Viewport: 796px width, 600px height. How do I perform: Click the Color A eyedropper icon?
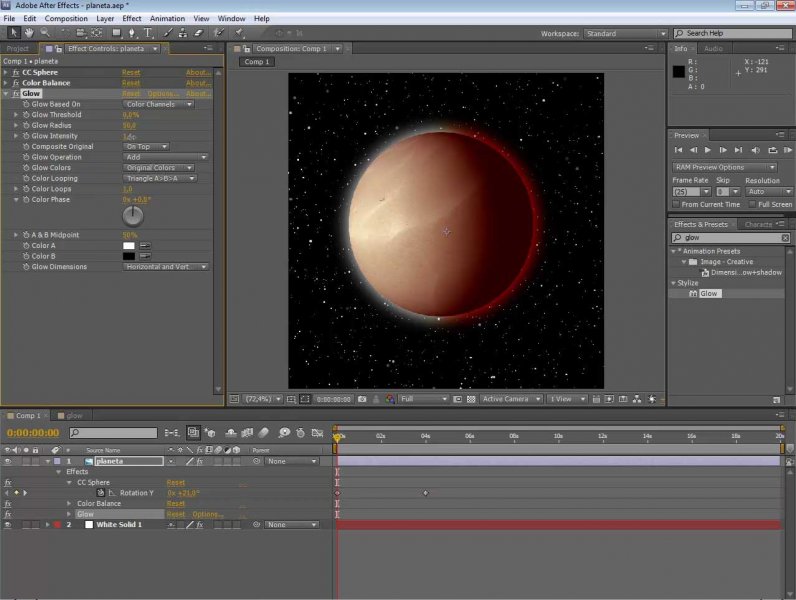[145, 245]
